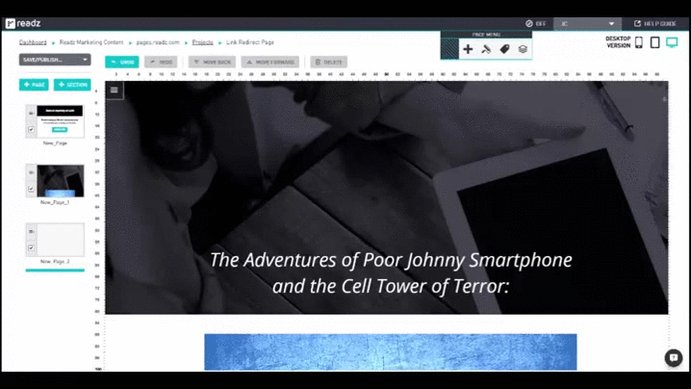The image size is (691, 389).
Task: Open the settings icon for New_Page thumbnail
Action: (31, 113)
